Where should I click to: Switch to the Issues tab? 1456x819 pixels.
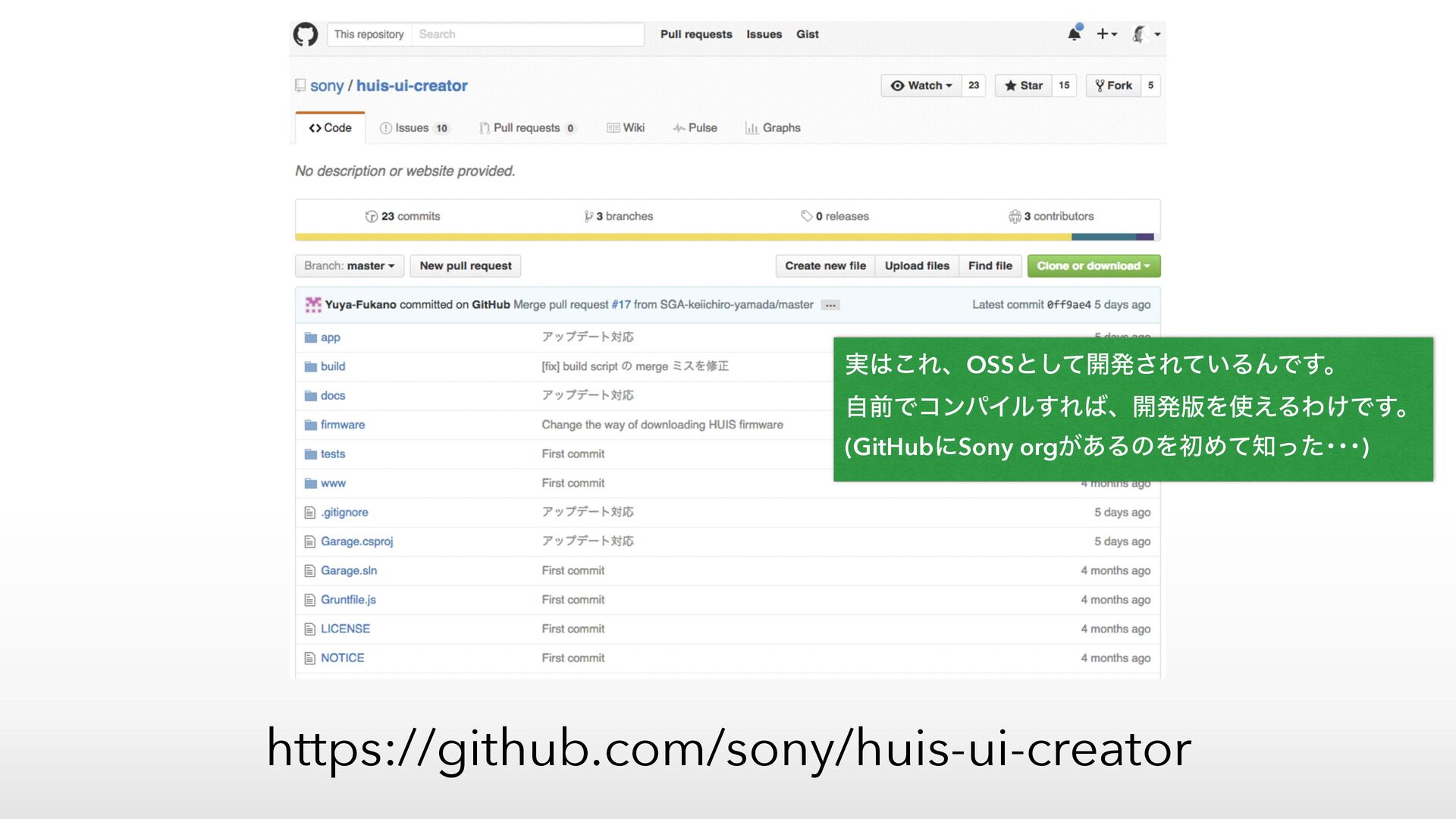point(413,128)
